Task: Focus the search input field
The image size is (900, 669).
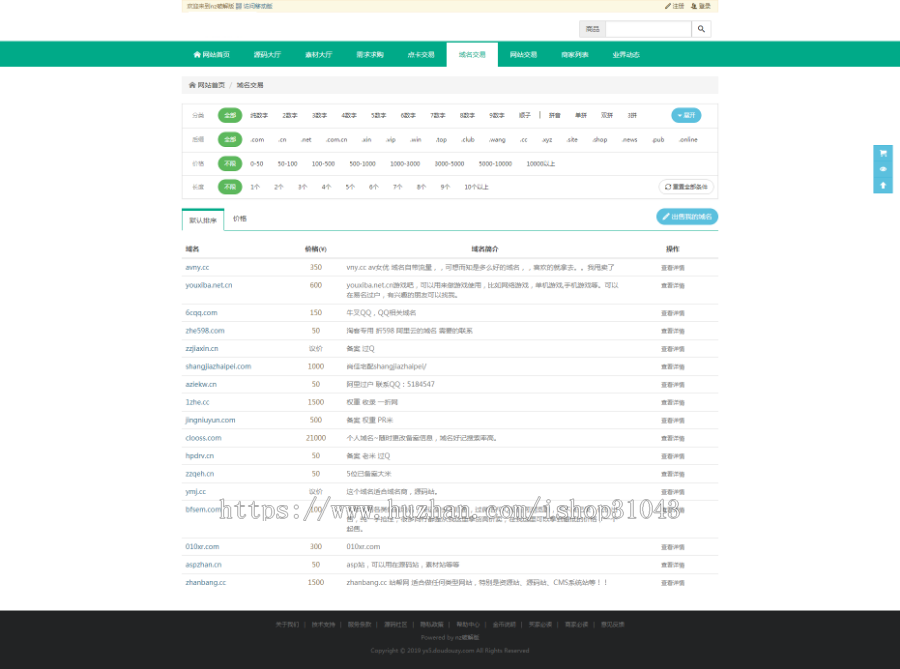Action: click(648, 29)
